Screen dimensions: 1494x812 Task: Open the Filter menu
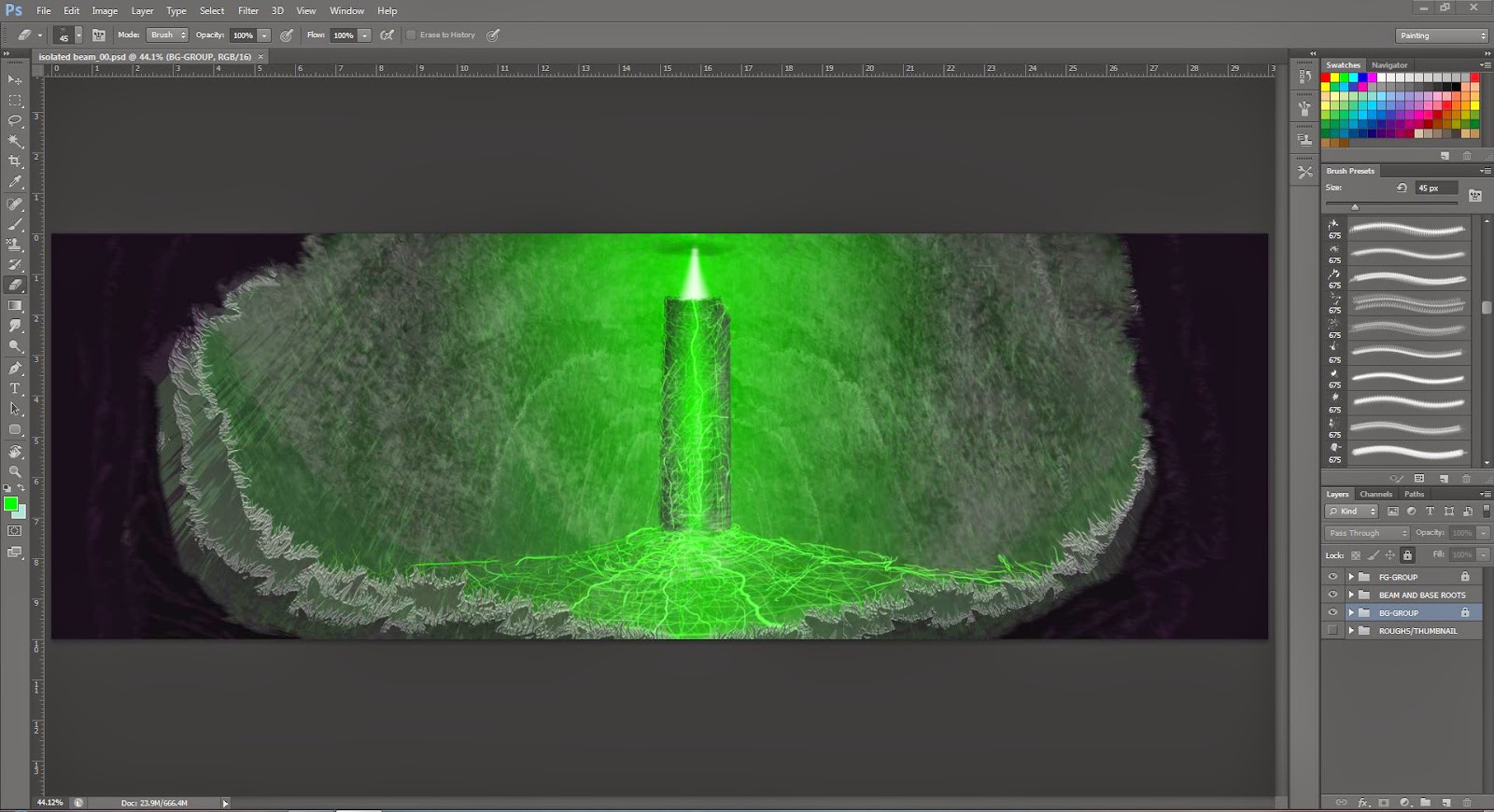248,10
